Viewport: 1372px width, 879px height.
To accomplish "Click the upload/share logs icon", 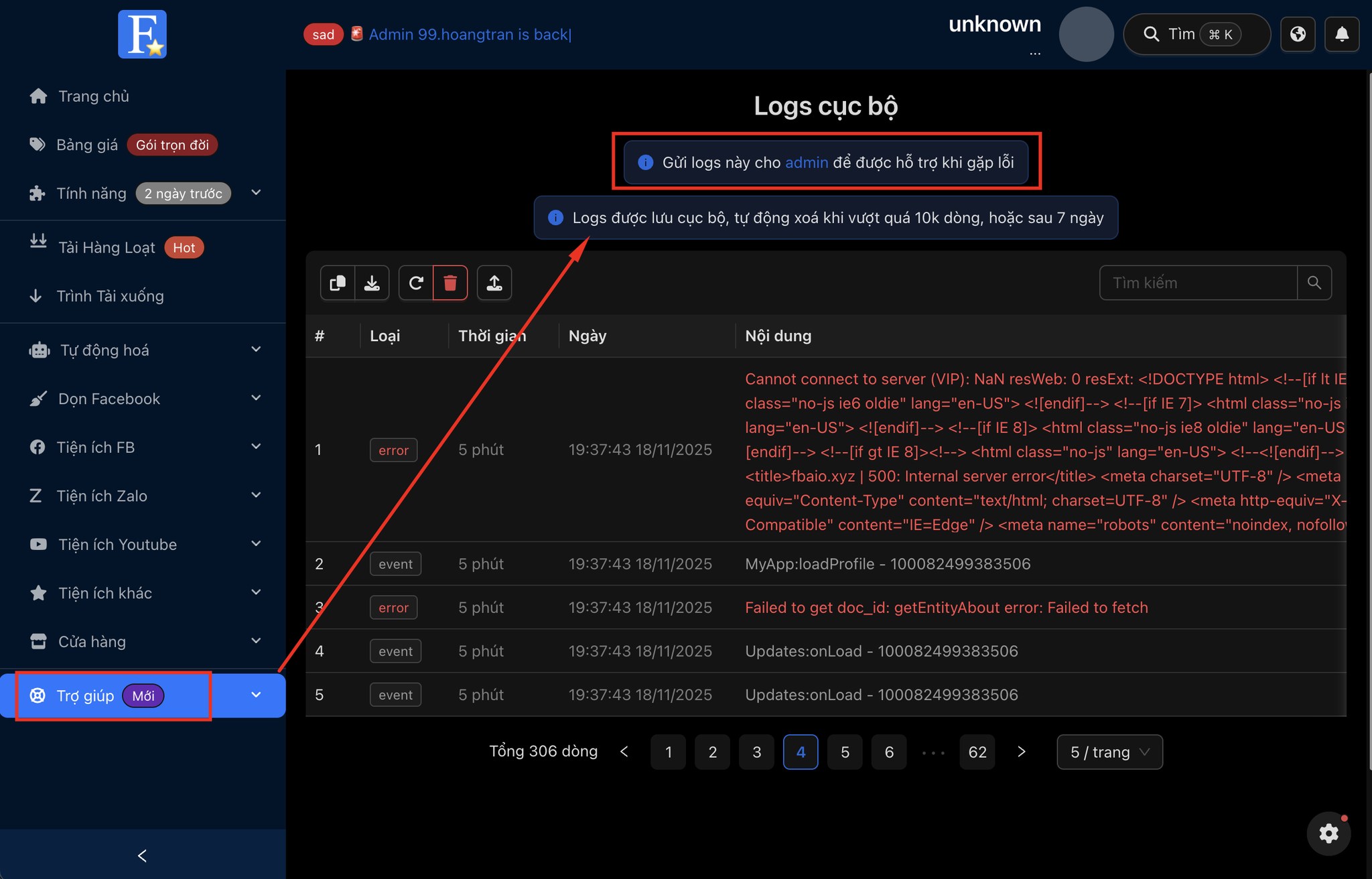I will pyautogui.click(x=494, y=283).
